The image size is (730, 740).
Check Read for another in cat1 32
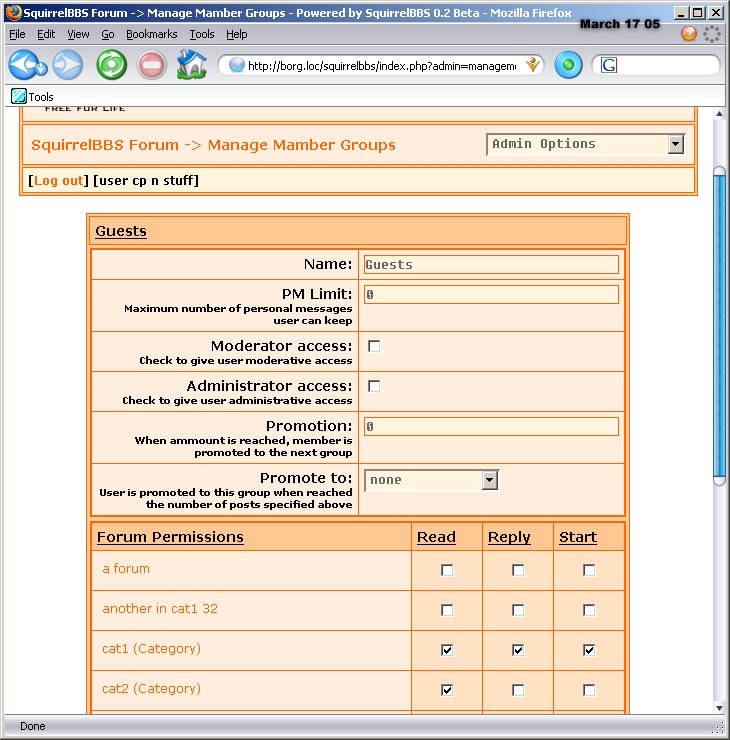point(447,610)
